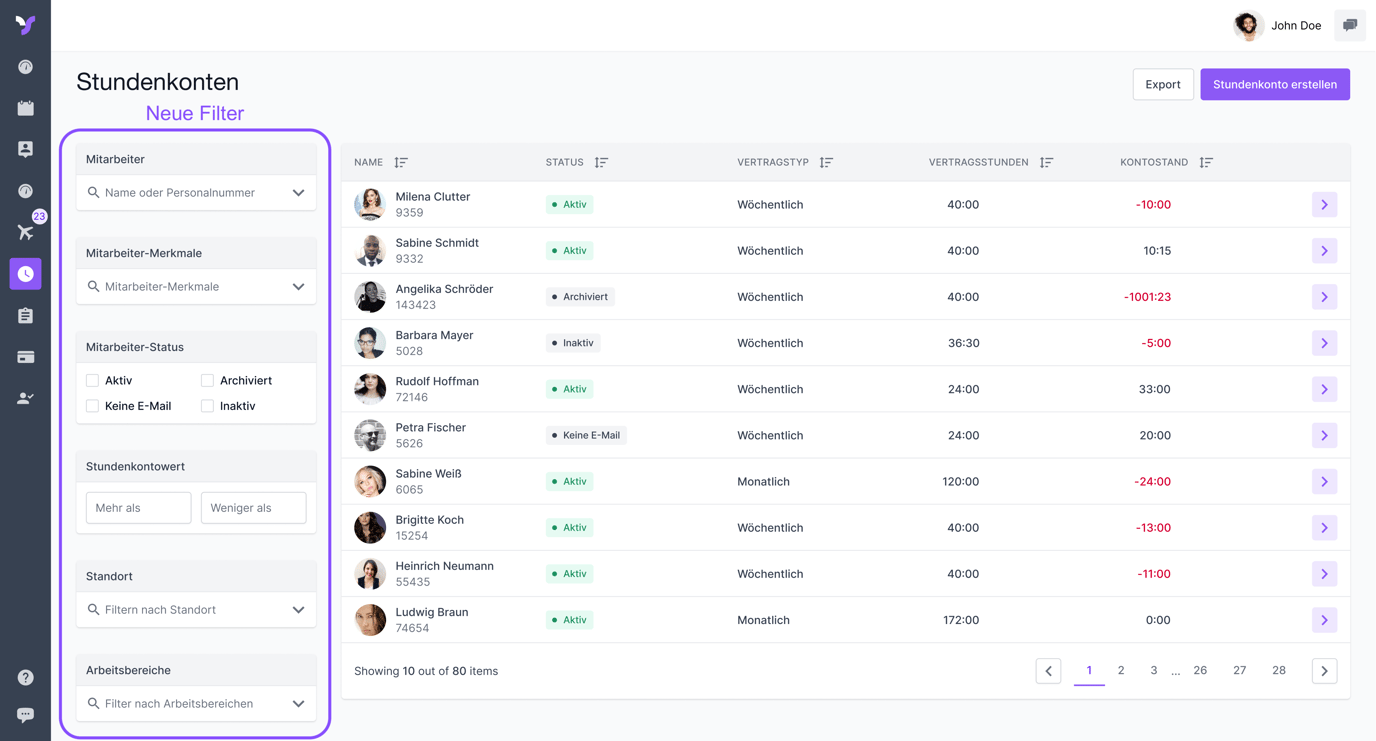Open the clipboard icon in the sidebar
This screenshot has height=741, width=1376.
(26, 316)
